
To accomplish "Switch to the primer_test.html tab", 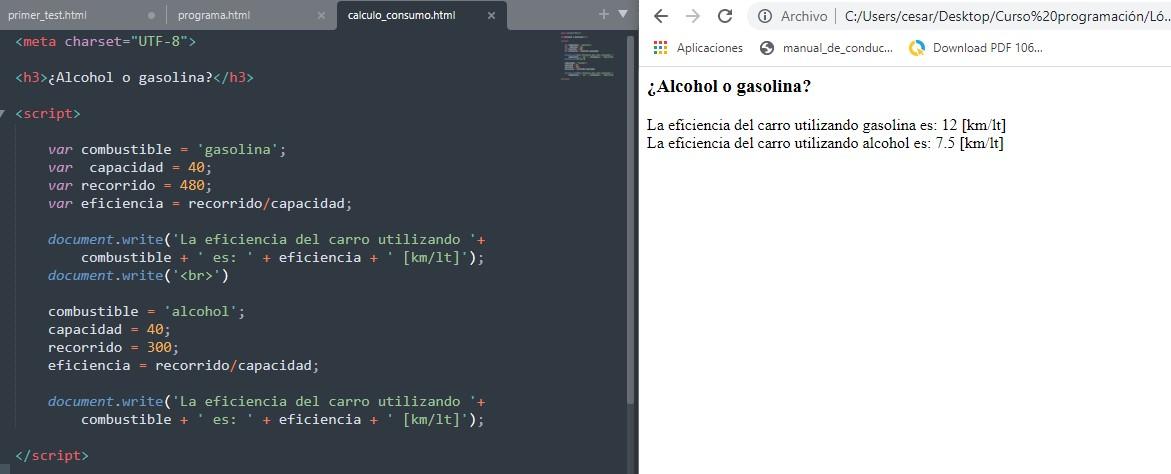I will coord(46,15).
